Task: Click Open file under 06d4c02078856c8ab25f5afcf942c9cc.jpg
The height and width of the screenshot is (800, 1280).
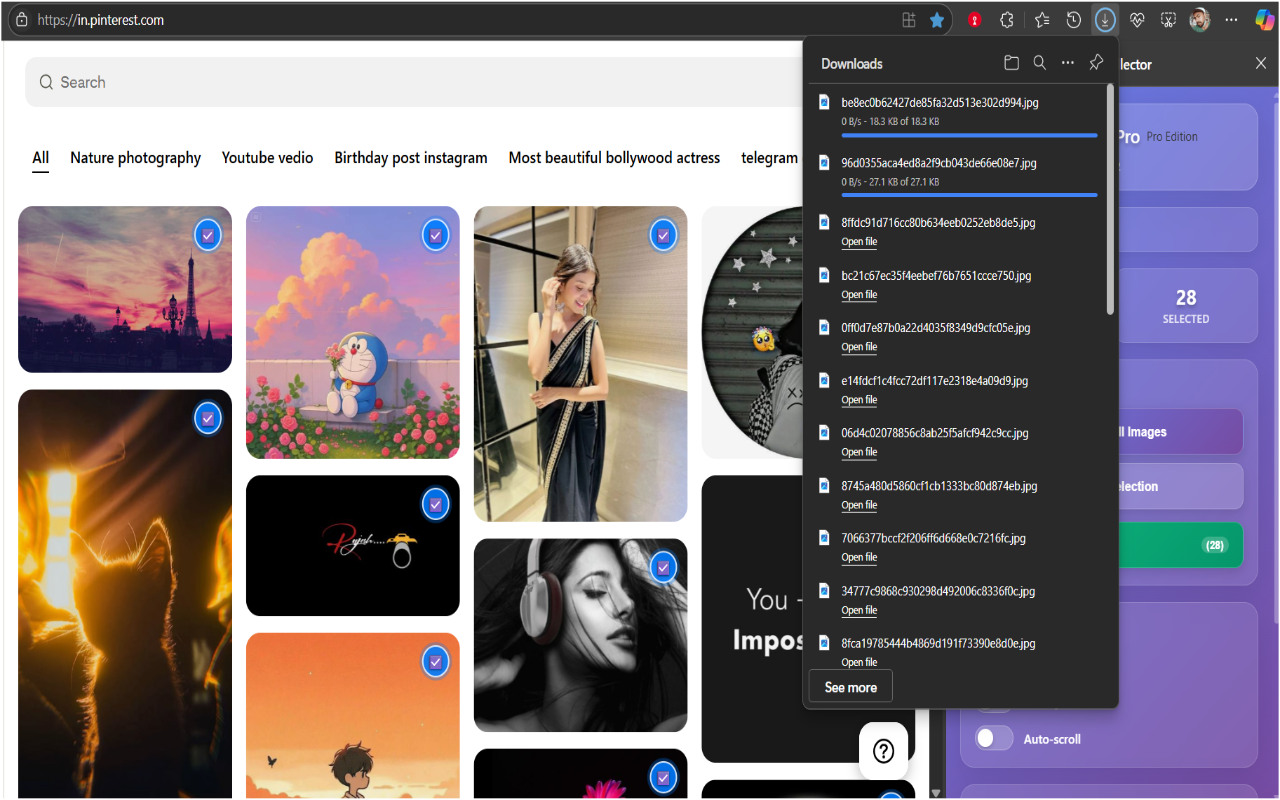Action: [x=859, y=452]
